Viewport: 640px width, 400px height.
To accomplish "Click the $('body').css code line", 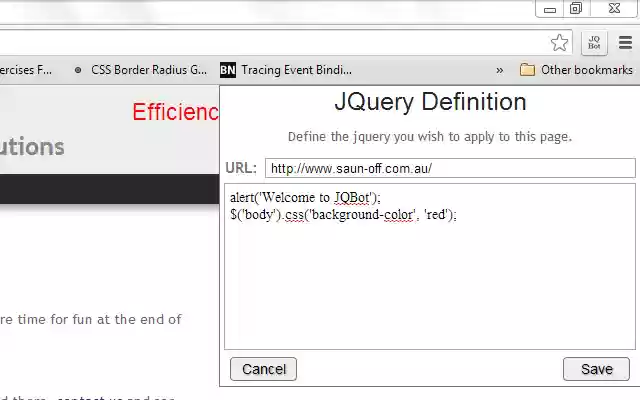I will pyautogui.click(x=343, y=214).
